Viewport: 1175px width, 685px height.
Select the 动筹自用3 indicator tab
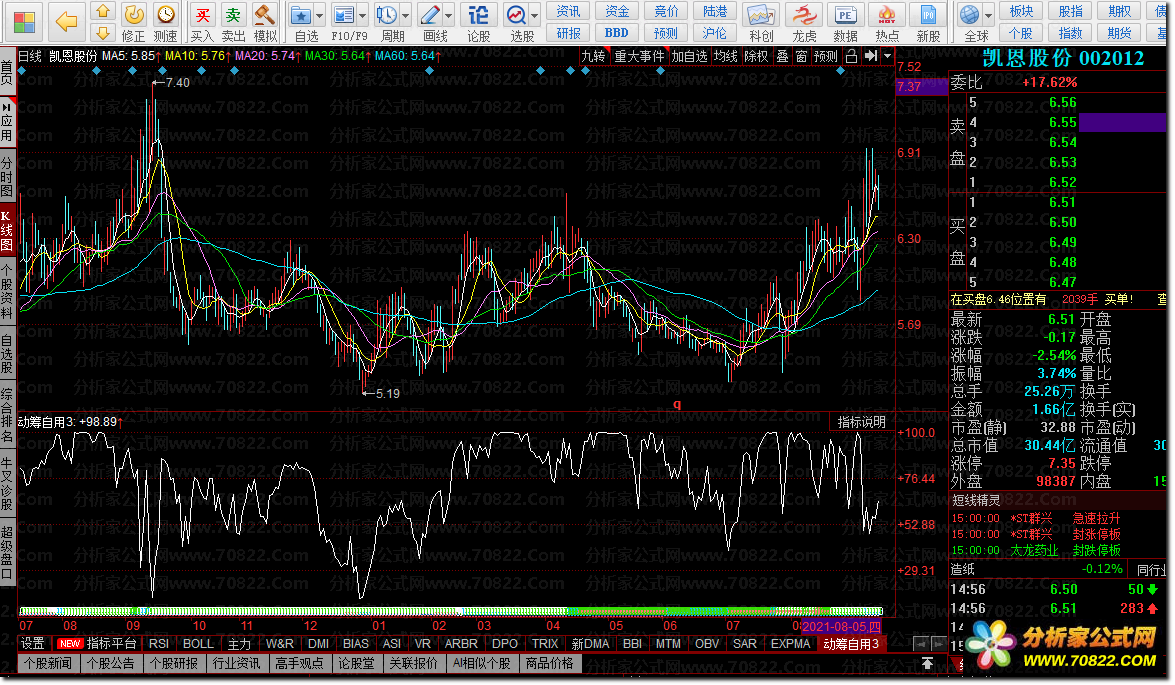[x=851, y=644]
